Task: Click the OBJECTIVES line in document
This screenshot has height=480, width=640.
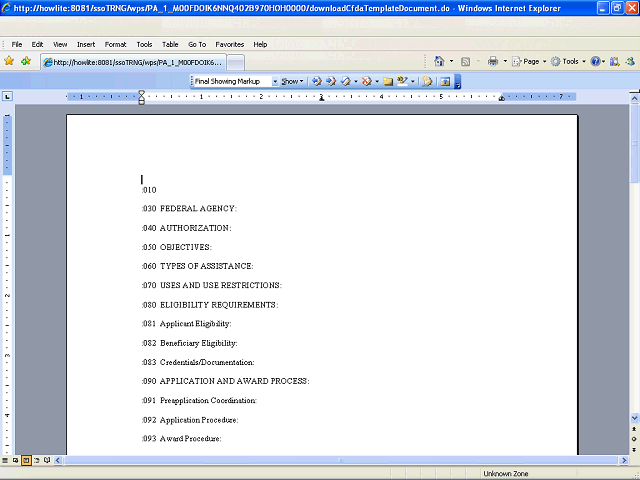Action: point(177,247)
